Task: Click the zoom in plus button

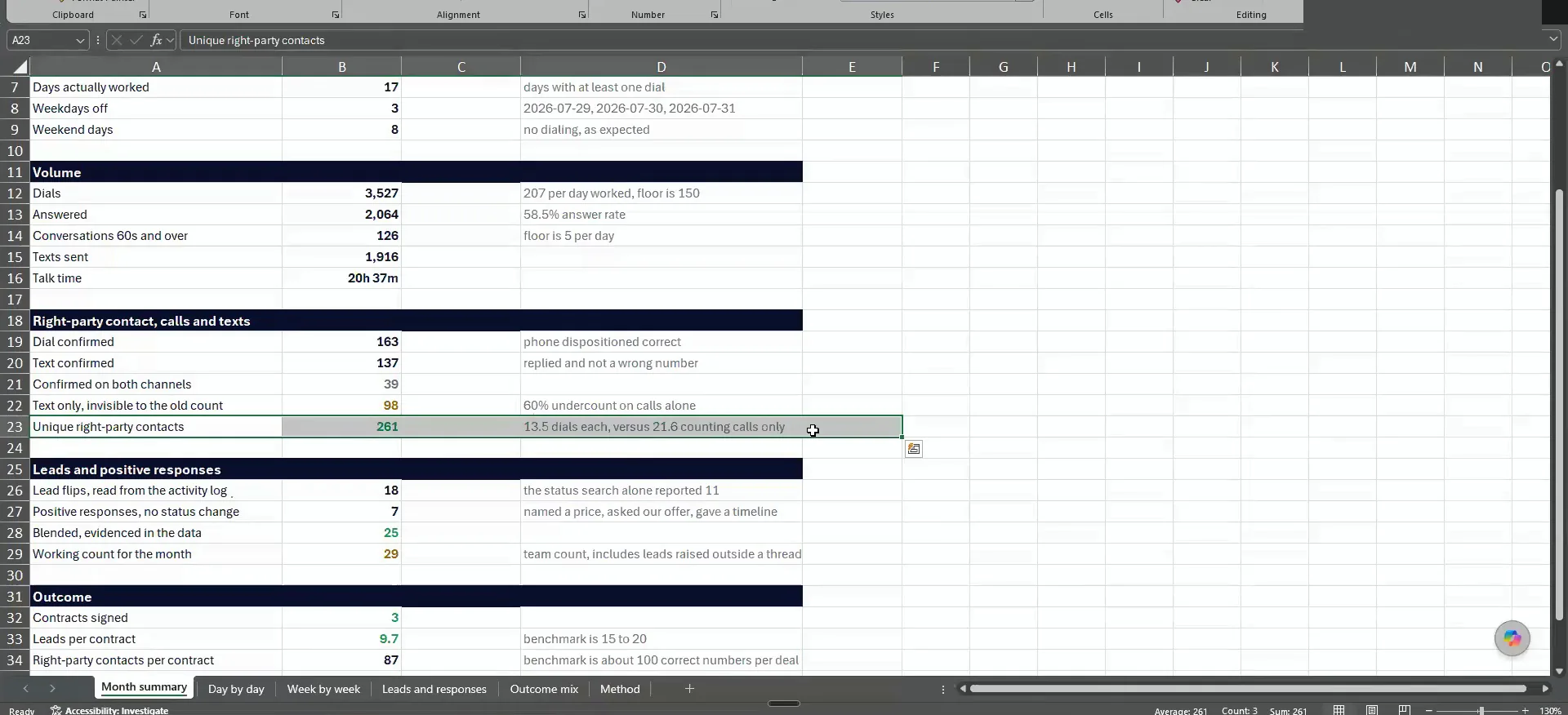Action: [x=1525, y=711]
